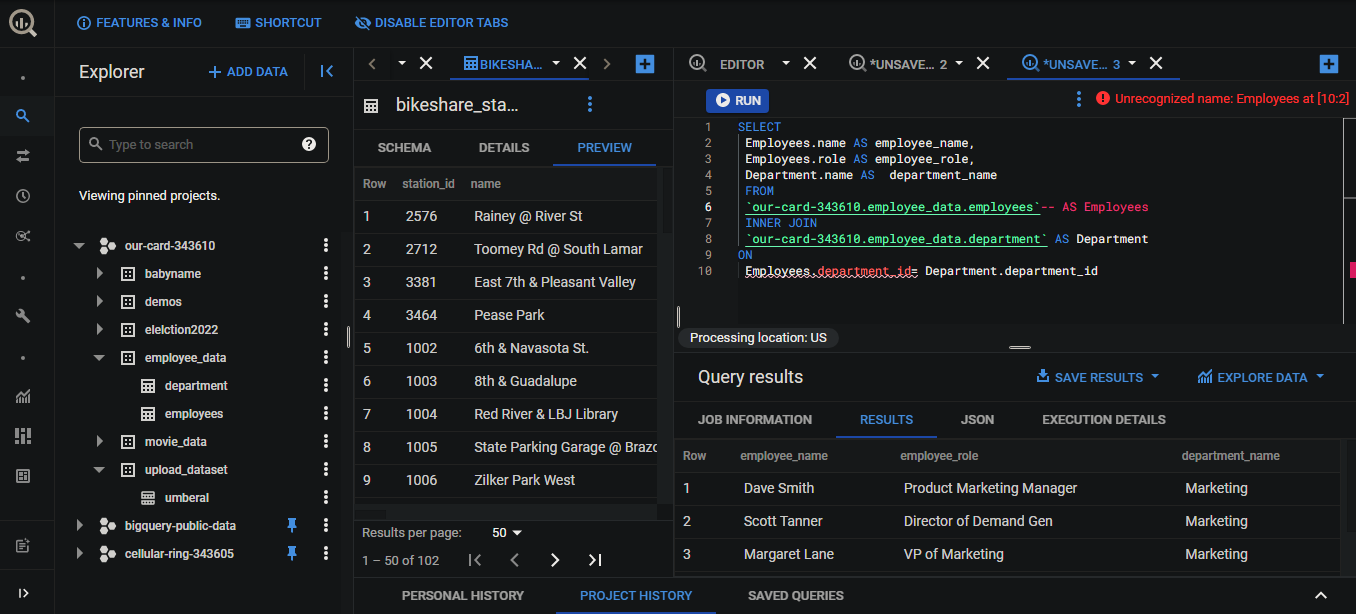Select the umberal table in tree

(x=187, y=498)
